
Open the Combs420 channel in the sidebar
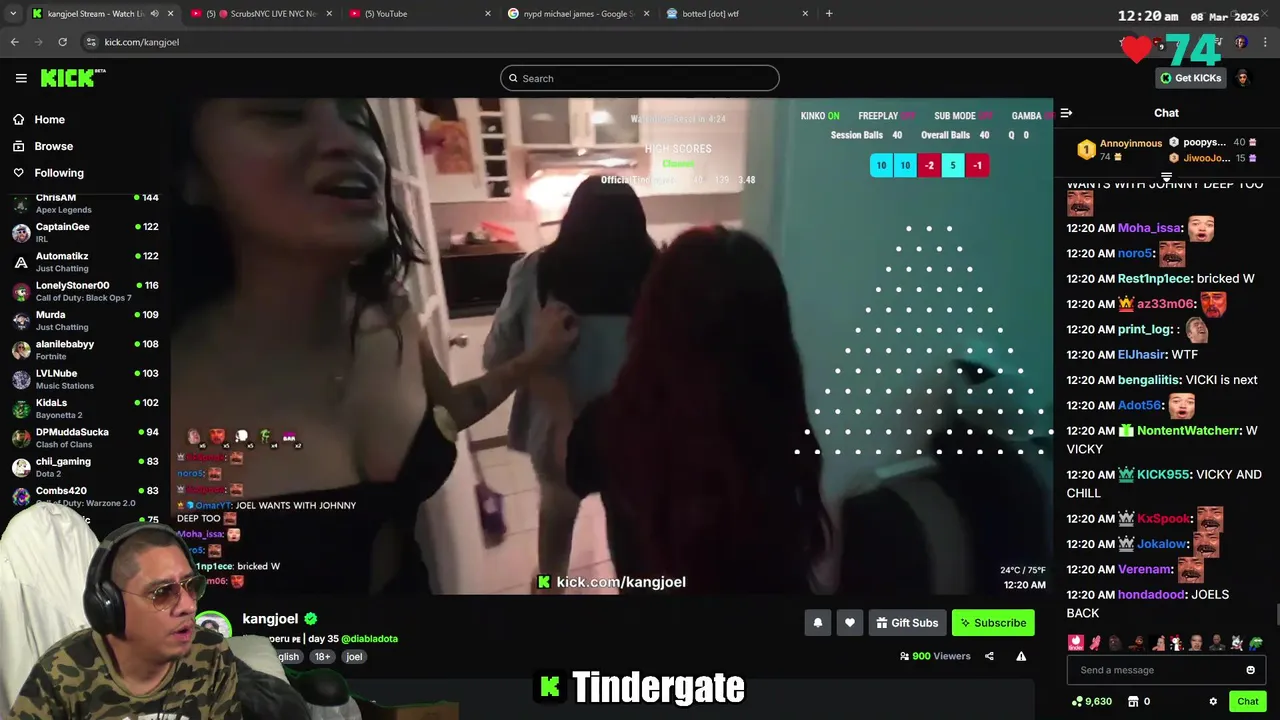(85, 496)
